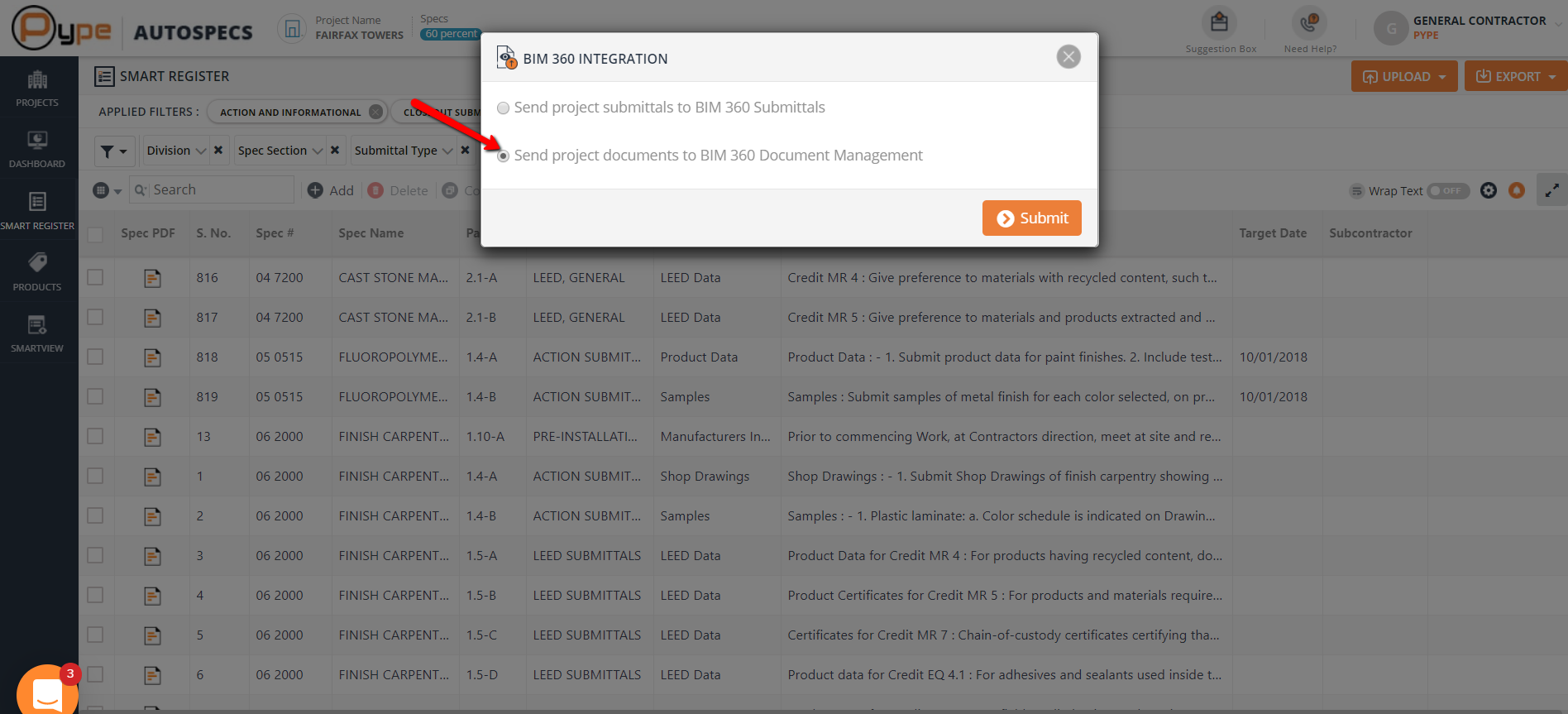Screen dimensions: 1568x714
Task: Open SmartView in the sidebar
Action: (x=37, y=333)
